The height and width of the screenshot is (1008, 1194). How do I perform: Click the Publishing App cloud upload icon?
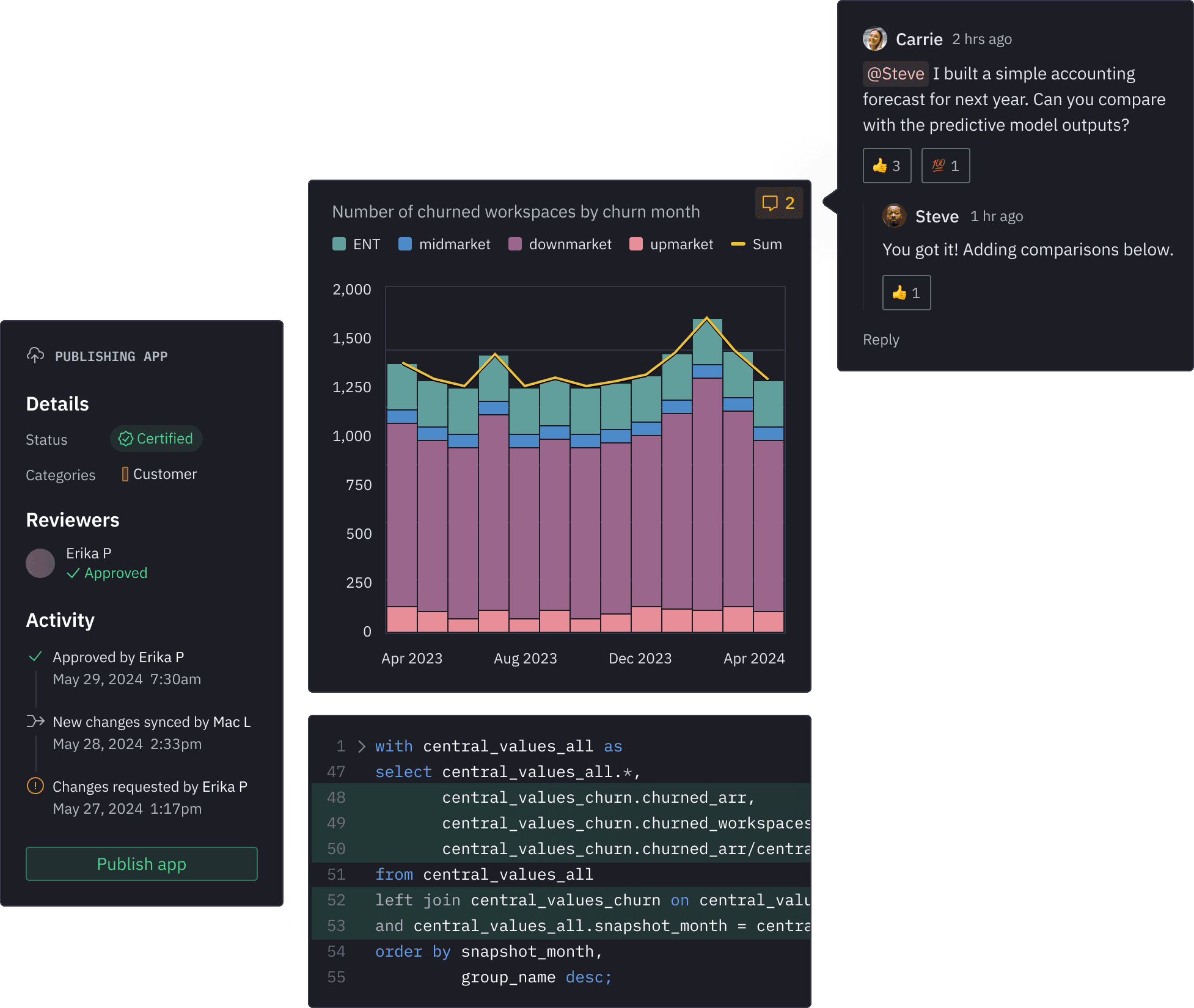[35, 355]
